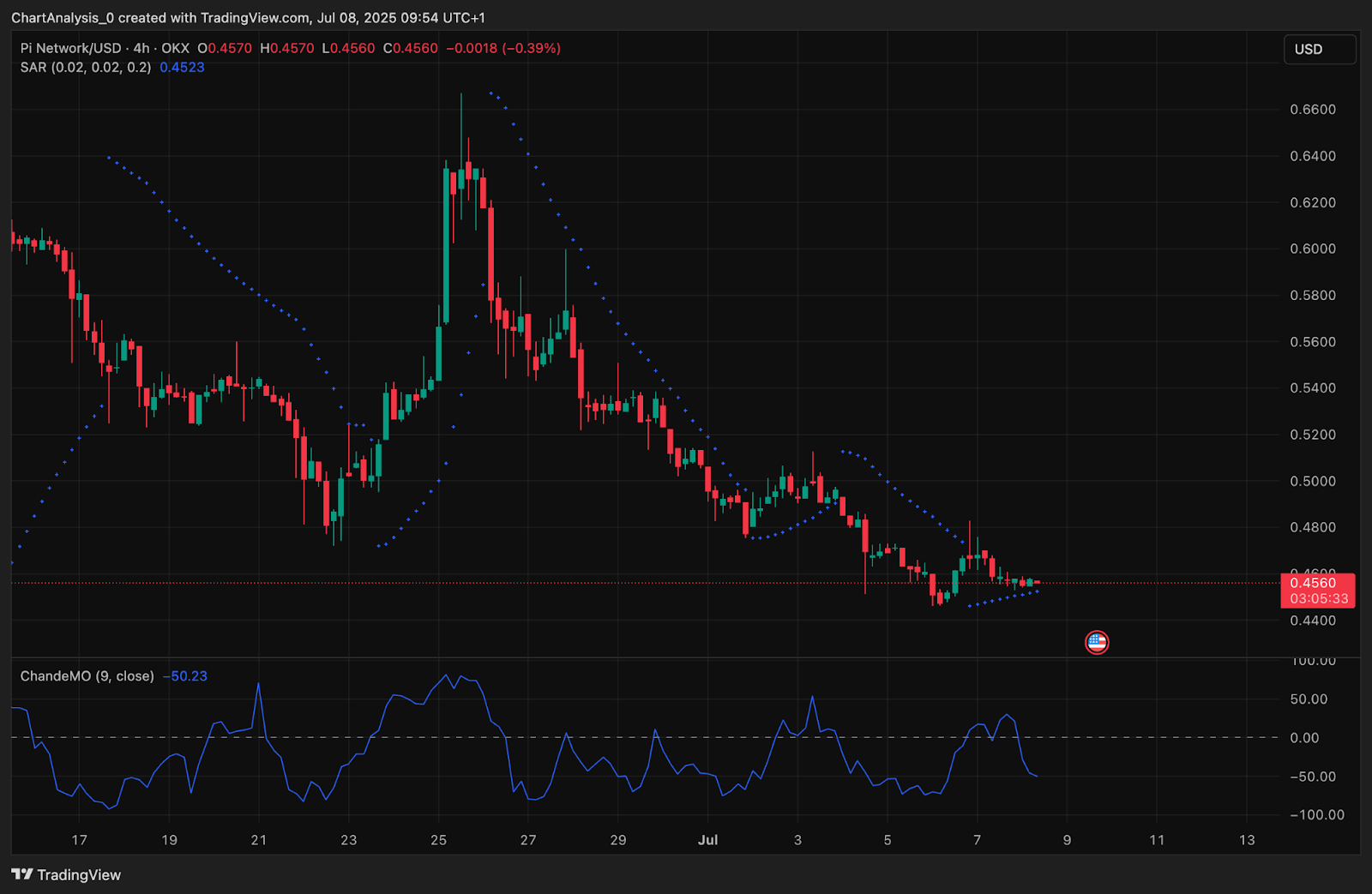Click the US flag economic event icon
1372x894 pixels.
coord(1097,642)
